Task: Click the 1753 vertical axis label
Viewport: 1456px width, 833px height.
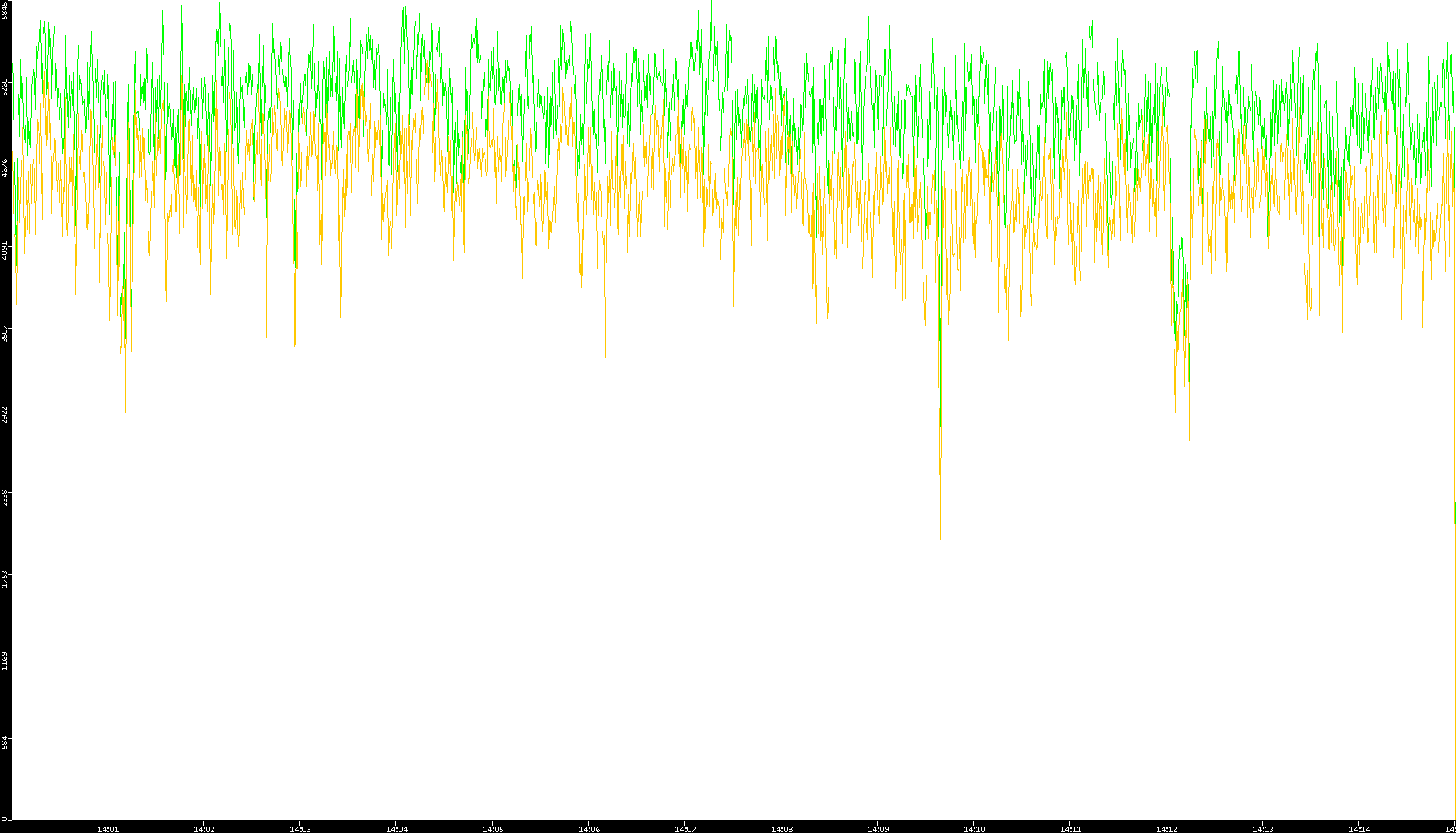Action: tap(5, 579)
